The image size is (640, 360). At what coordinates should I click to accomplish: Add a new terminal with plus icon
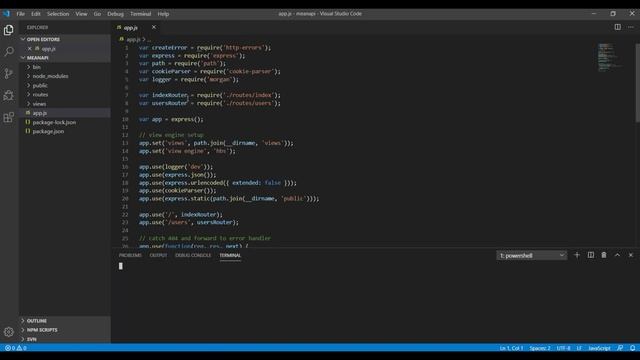[x=577, y=255]
